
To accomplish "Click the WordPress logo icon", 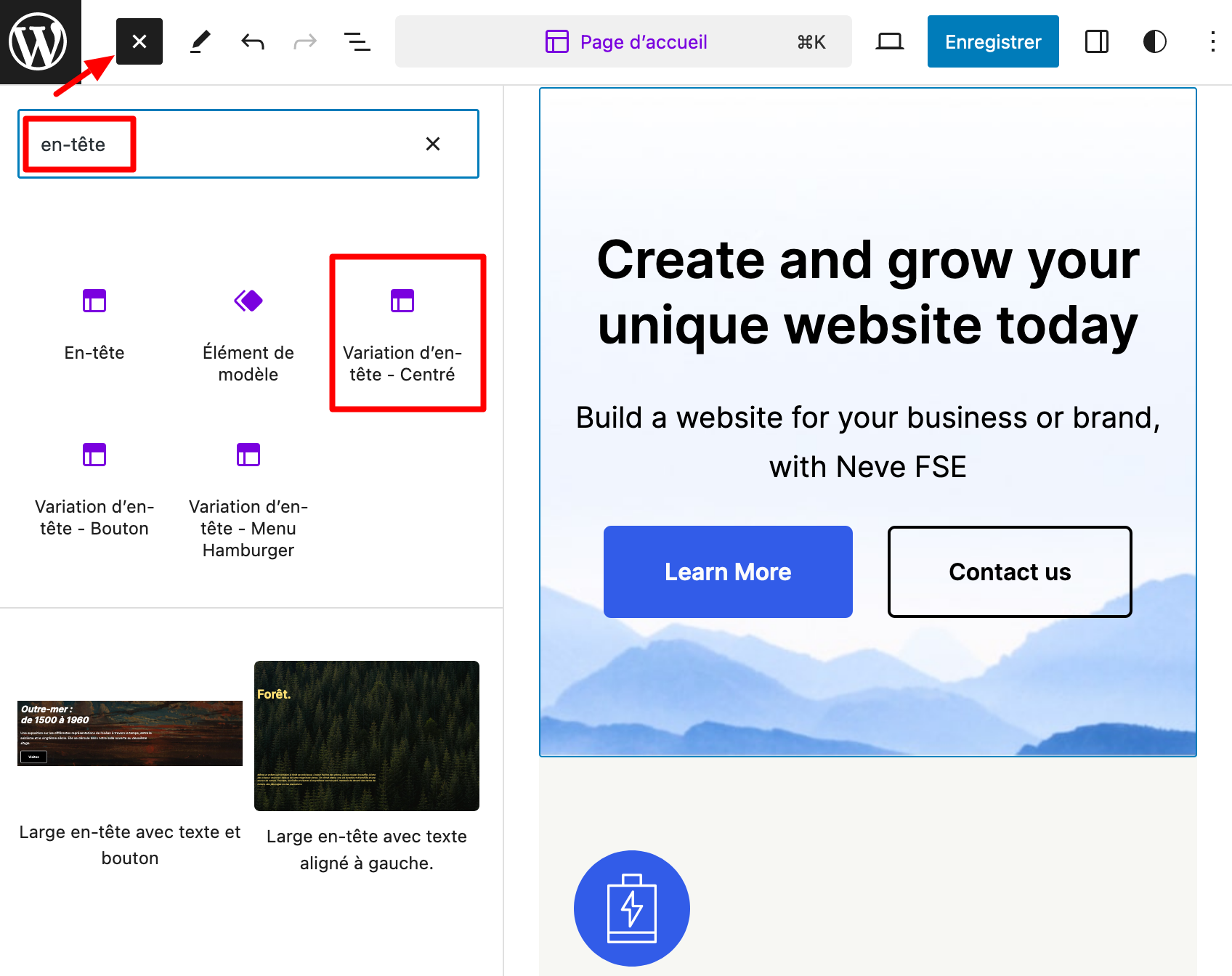I will click(x=38, y=41).
